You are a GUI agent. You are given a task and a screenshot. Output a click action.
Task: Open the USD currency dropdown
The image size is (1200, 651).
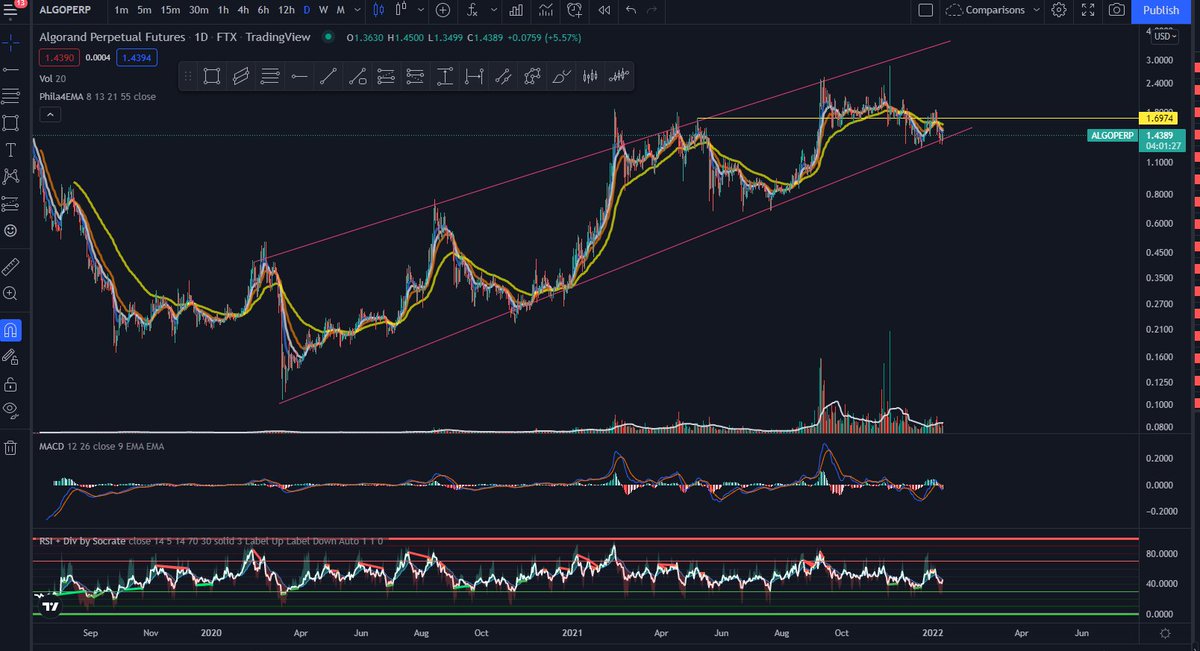coord(1164,36)
